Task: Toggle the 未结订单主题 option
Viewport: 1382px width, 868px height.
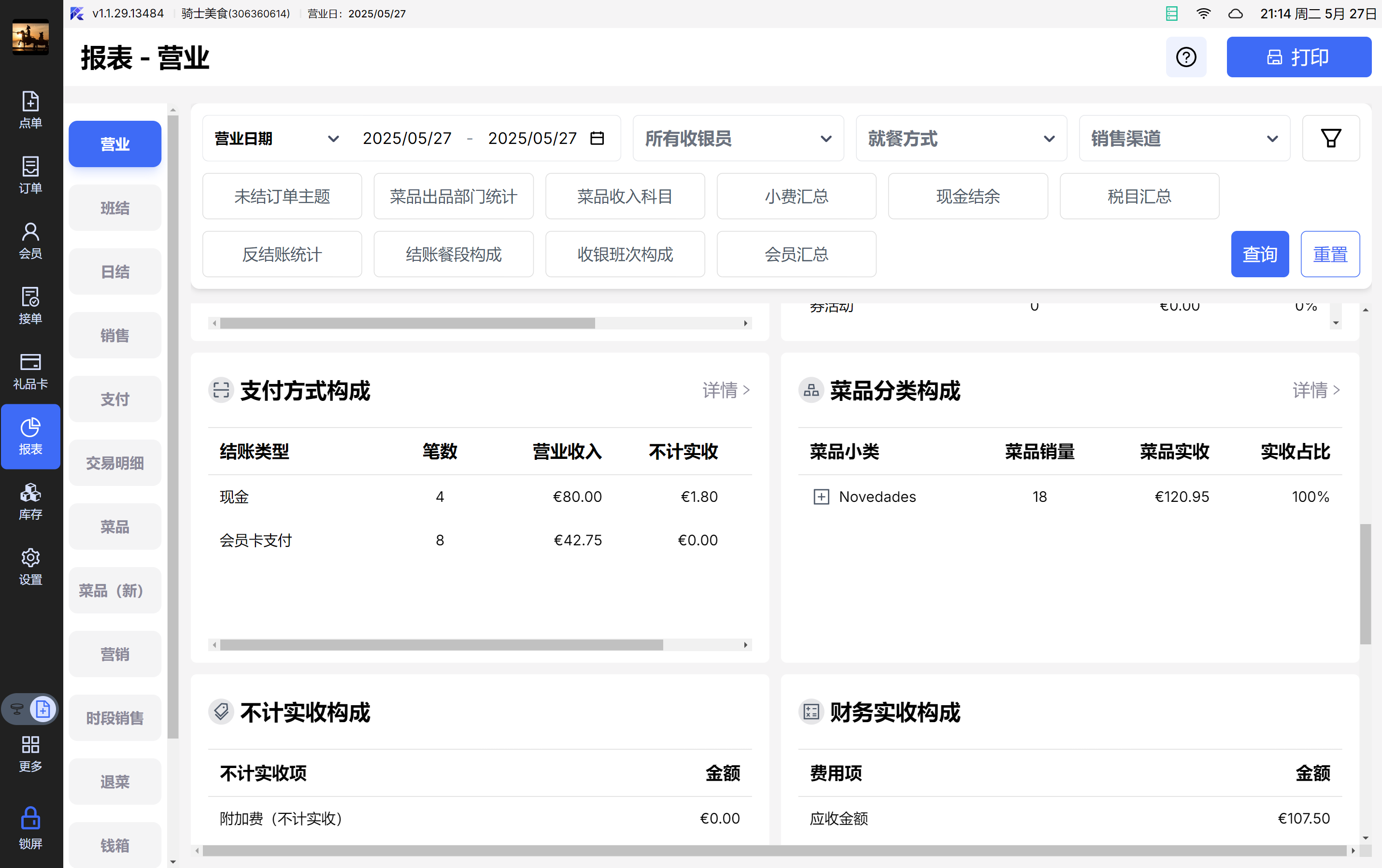Action: pyautogui.click(x=282, y=196)
